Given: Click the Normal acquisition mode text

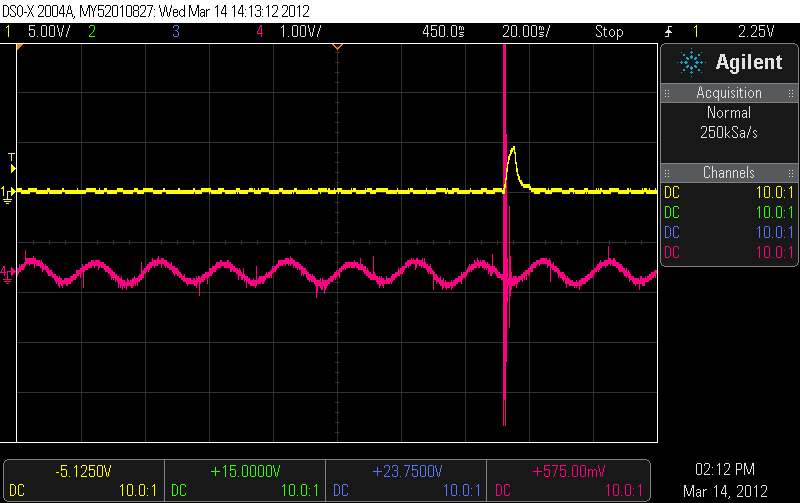Looking at the screenshot, I should [x=729, y=113].
